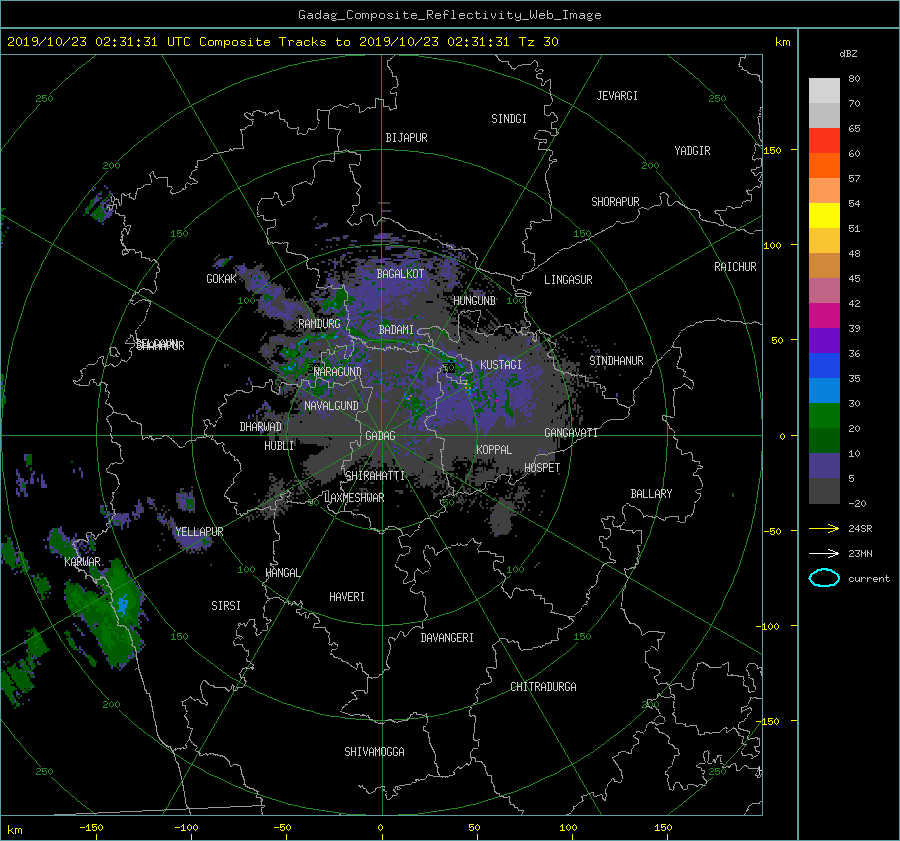This screenshot has height=841, width=900.
Task: Click the 'Tz 30' text in header
Action: coord(538,42)
